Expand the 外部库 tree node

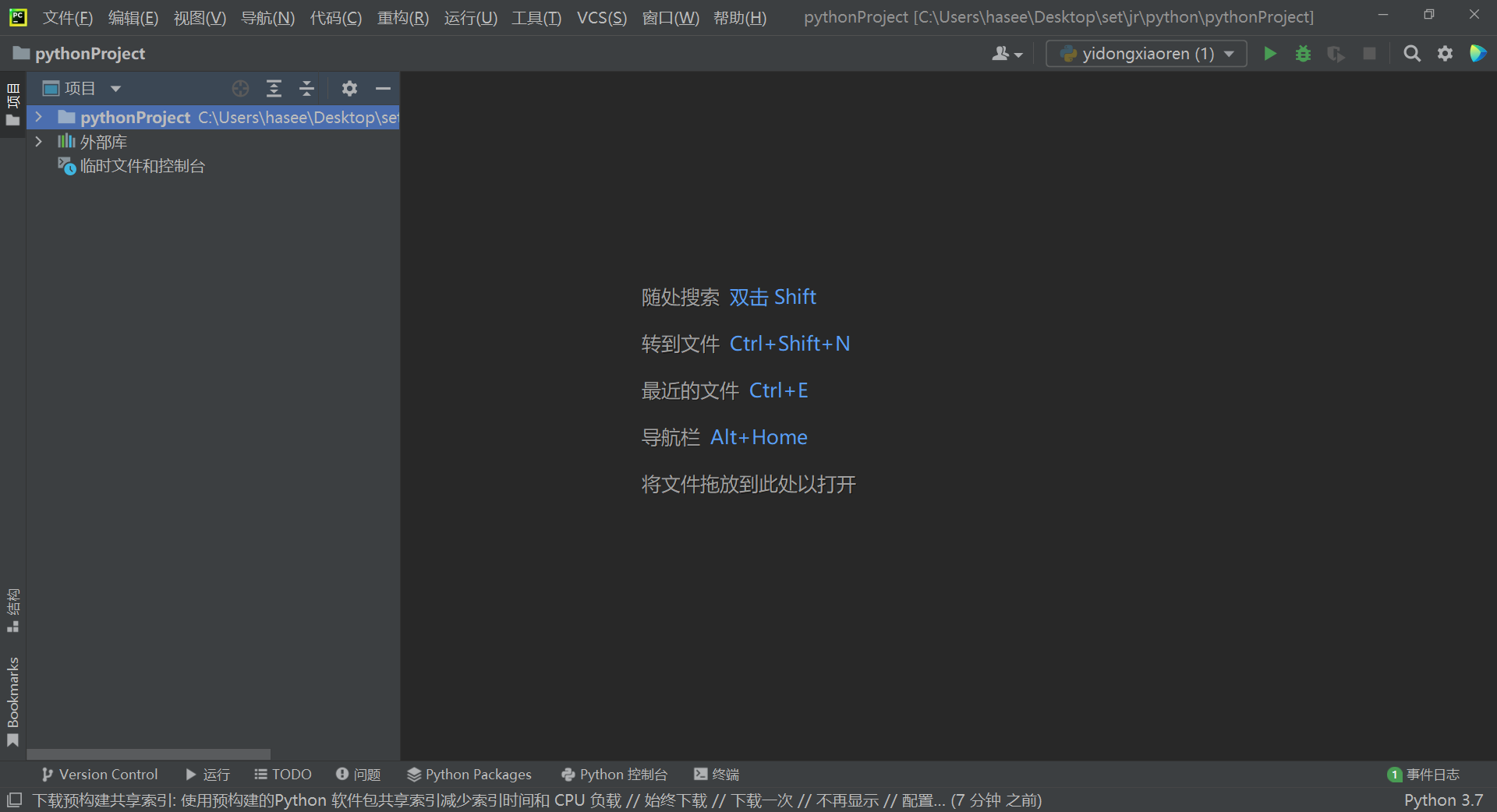38,141
